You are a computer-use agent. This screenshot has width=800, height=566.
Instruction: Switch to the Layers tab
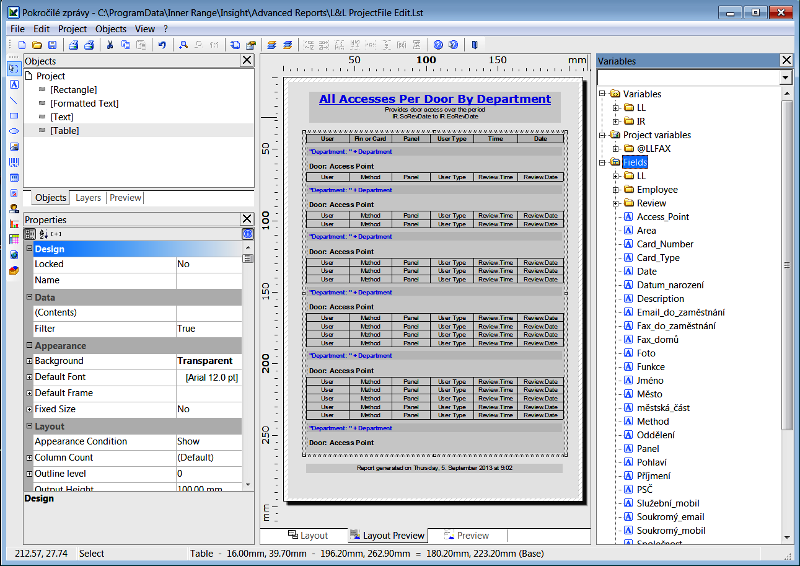click(x=88, y=198)
